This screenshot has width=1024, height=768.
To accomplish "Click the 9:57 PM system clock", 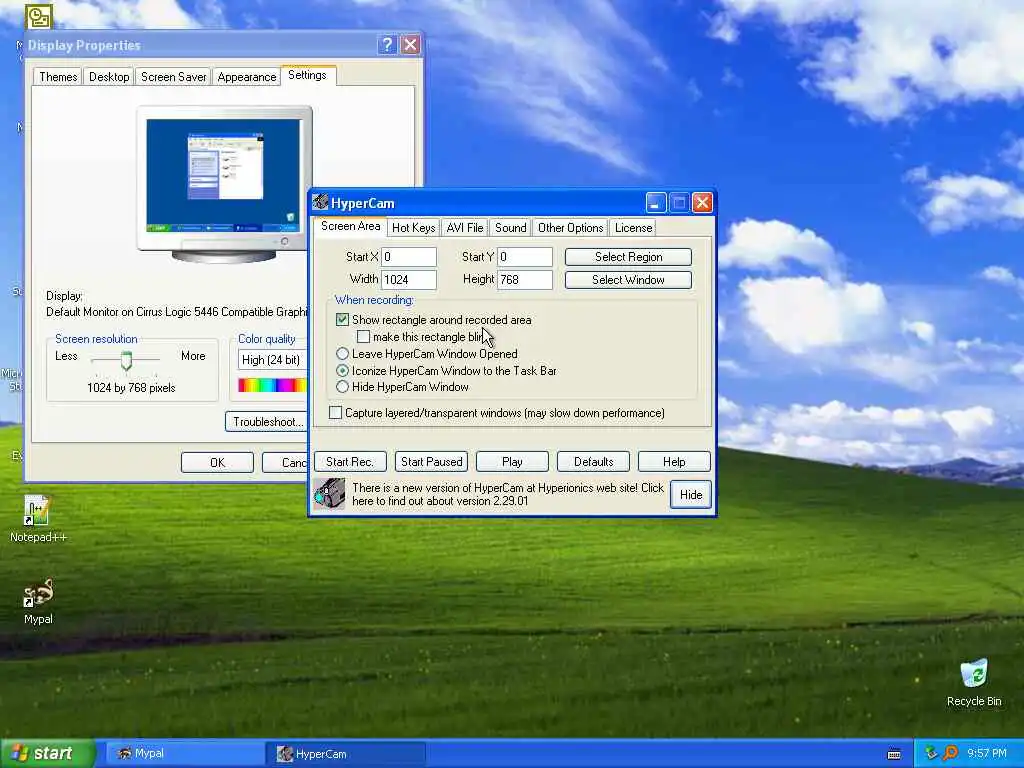I will (987, 753).
